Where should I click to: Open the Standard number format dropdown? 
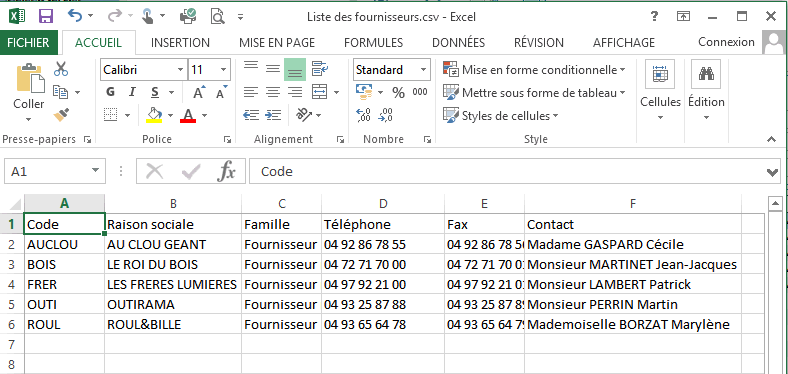pyautogui.click(x=424, y=70)
